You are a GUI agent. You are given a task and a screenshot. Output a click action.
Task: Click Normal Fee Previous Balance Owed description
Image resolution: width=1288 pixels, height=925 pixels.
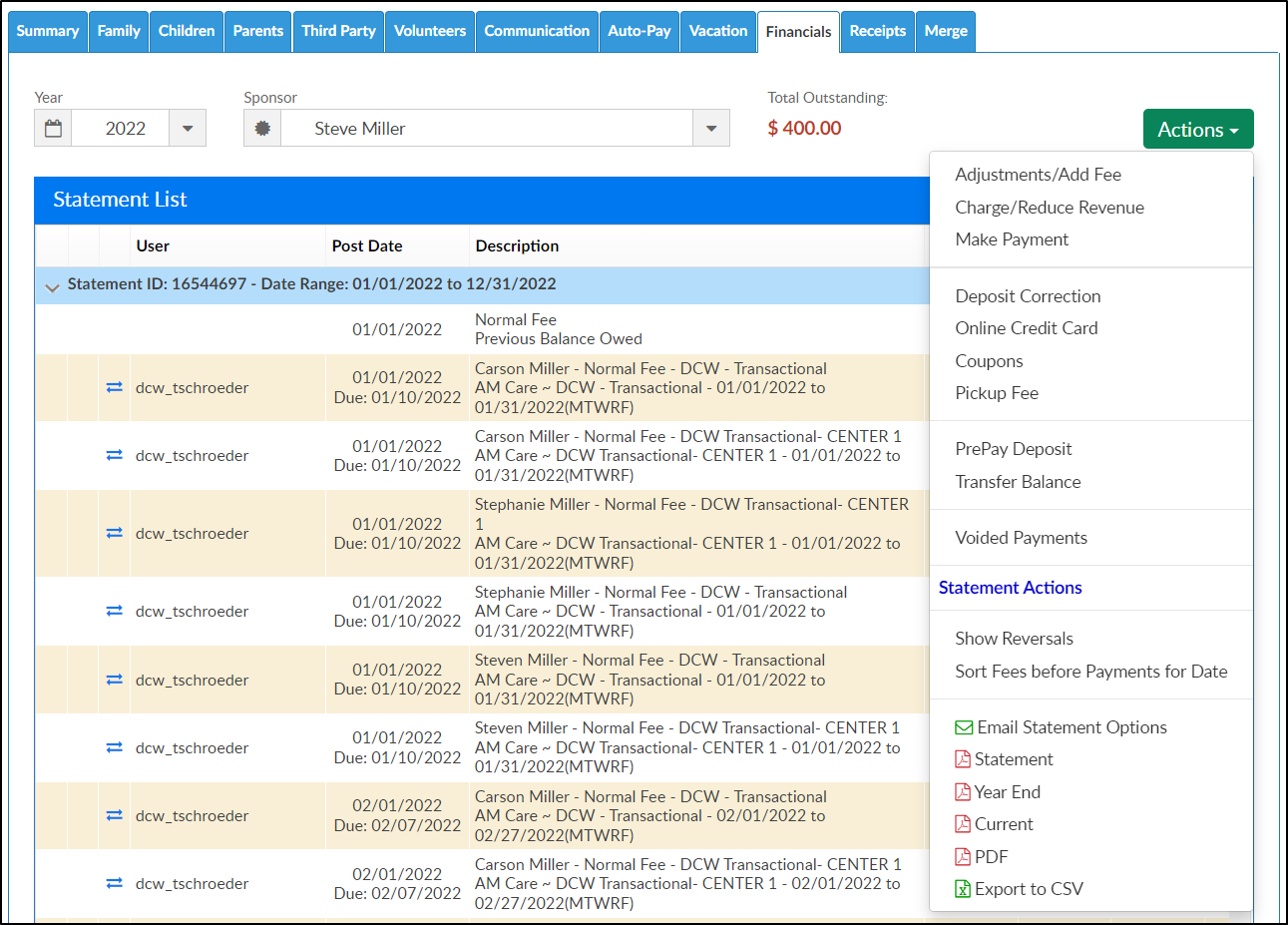(559, 329)
